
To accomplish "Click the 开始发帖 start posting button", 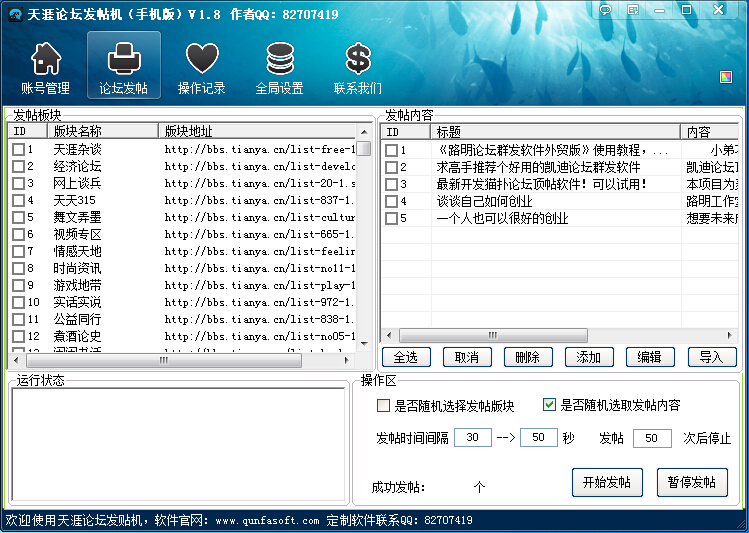I will [606, 482].
